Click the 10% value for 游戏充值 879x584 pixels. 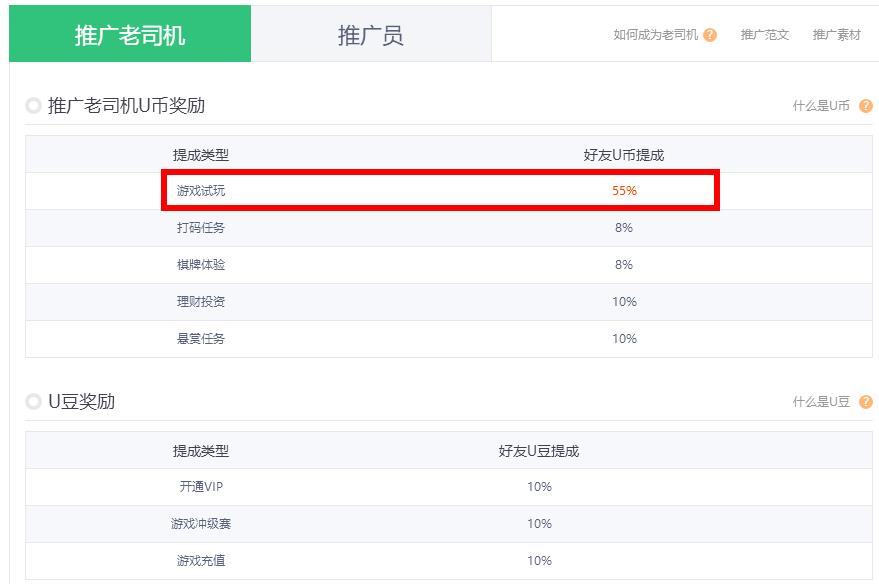pos(539,560)
